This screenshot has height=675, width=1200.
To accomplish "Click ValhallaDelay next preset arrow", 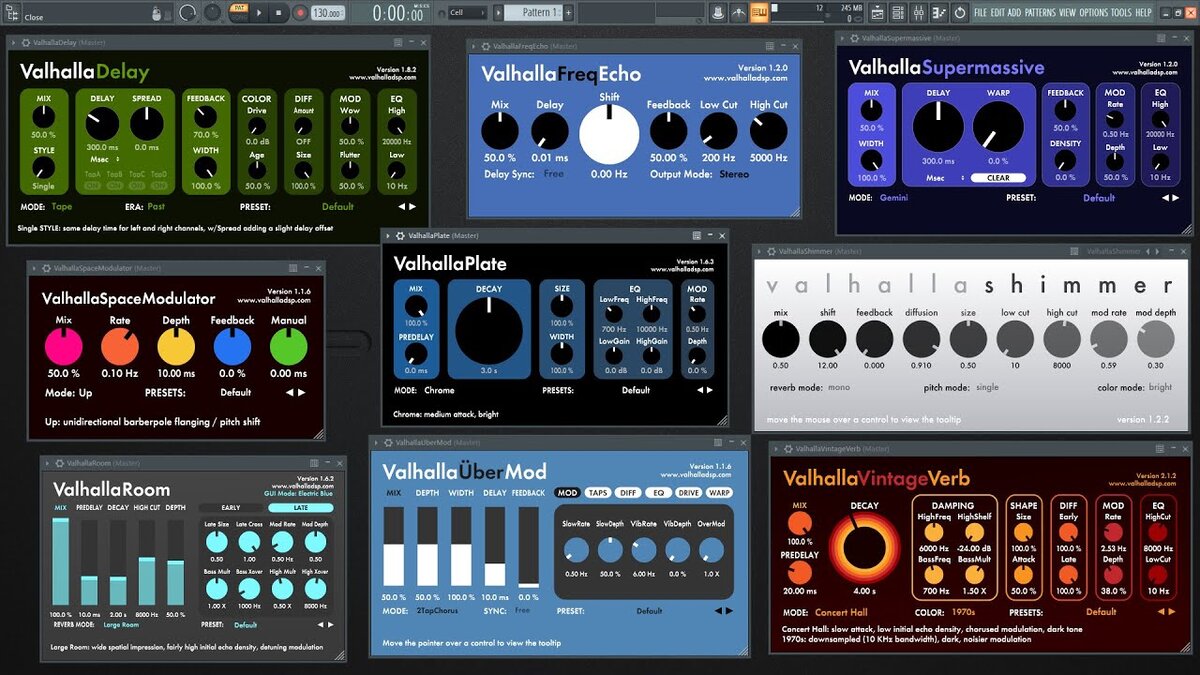I will click(412, 206).
